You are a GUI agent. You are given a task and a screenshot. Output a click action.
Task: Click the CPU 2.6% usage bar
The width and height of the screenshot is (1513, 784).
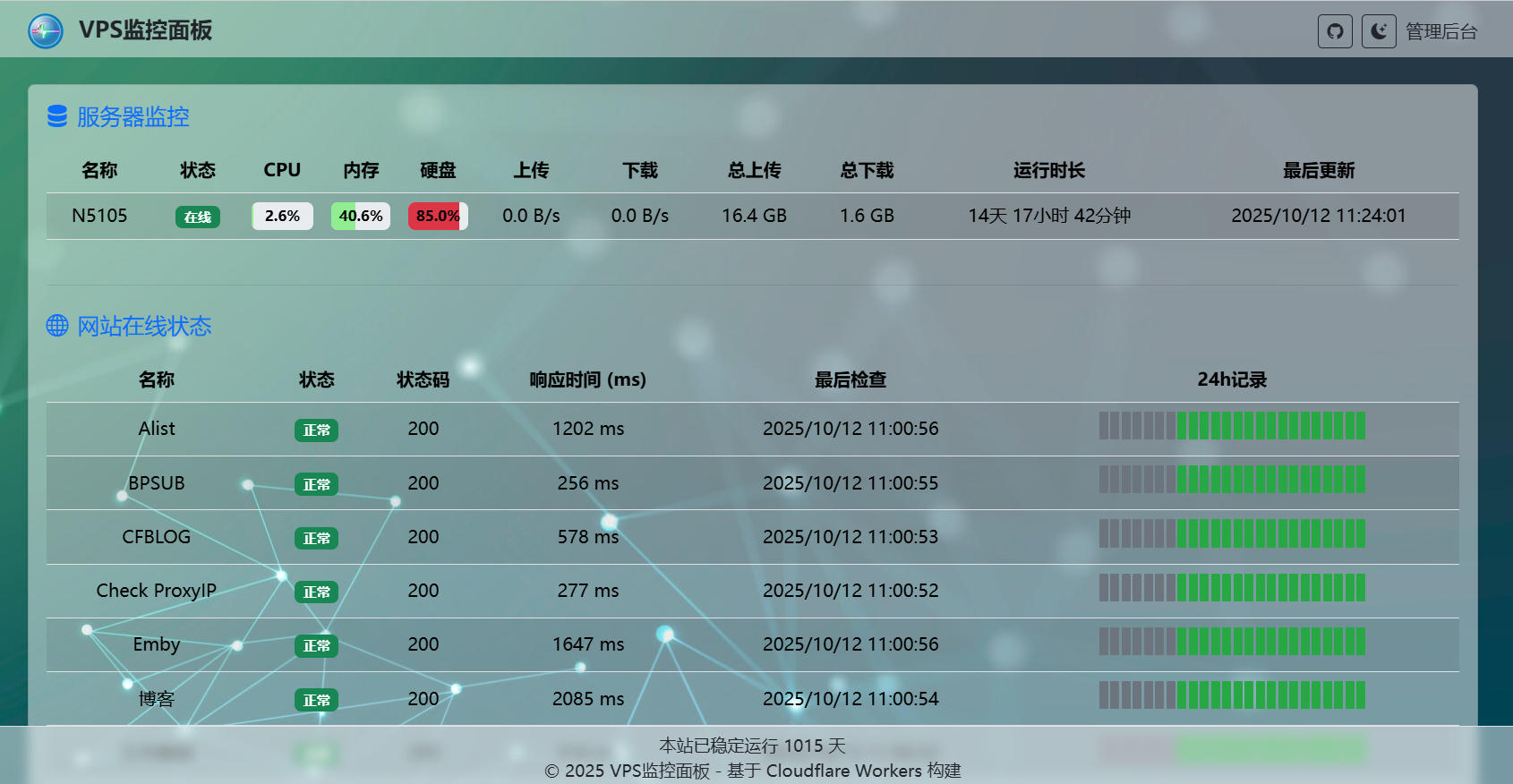tap(282, 216)
